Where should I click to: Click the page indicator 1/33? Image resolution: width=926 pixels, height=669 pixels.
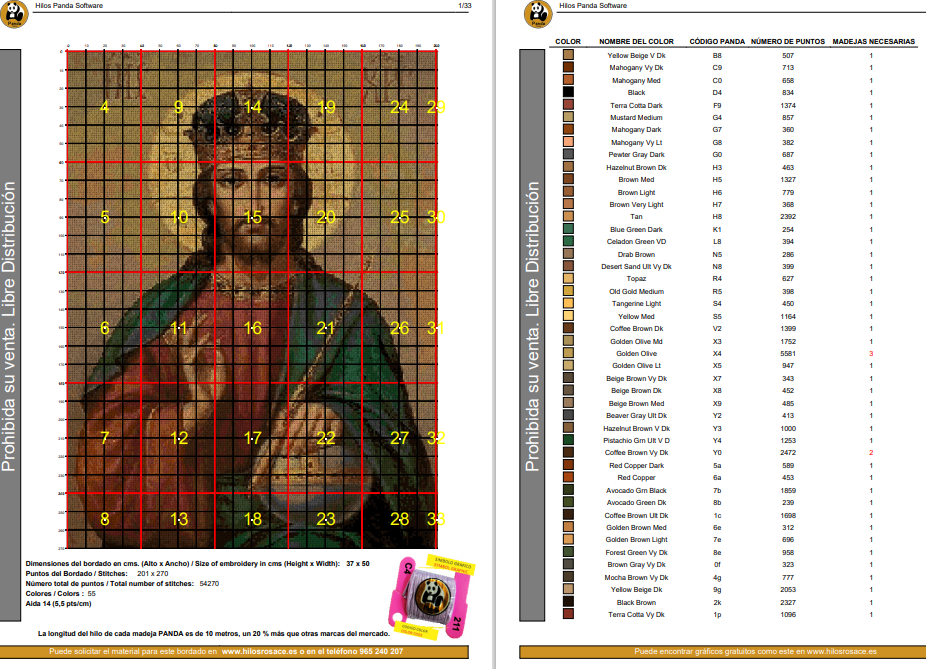(x=464, y=5)
